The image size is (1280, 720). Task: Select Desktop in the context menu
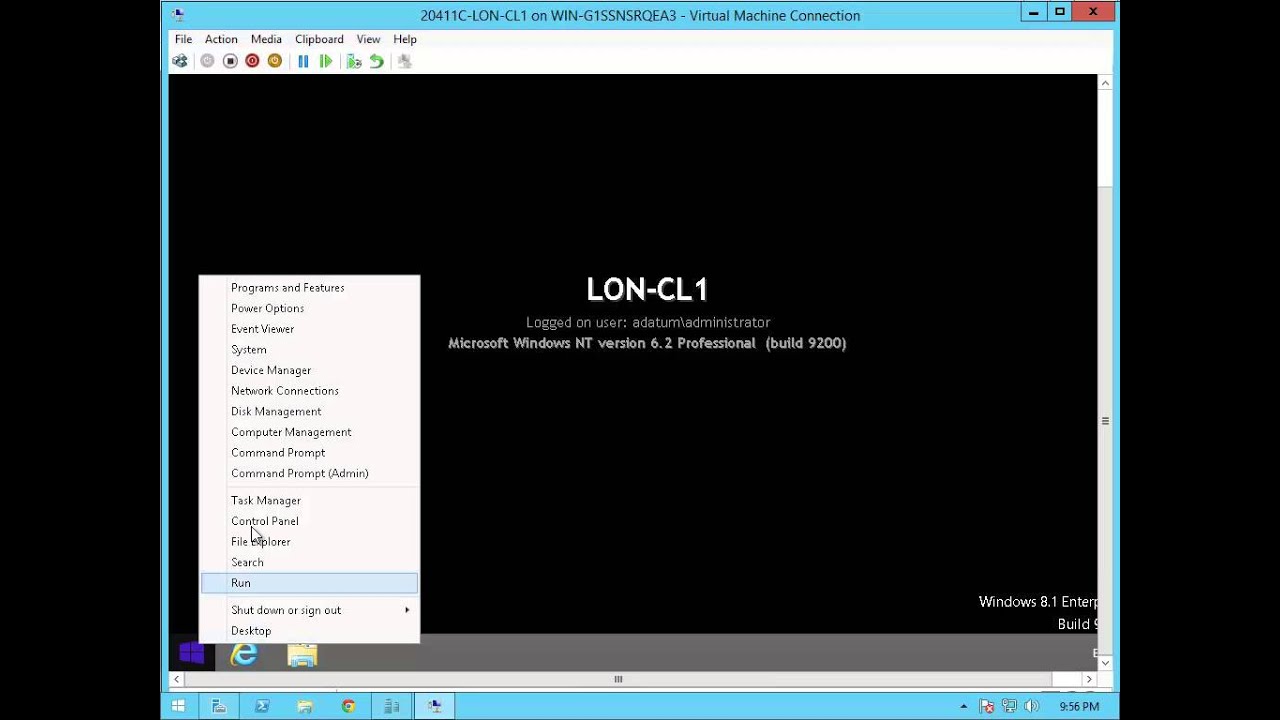(x=309, y=631)
